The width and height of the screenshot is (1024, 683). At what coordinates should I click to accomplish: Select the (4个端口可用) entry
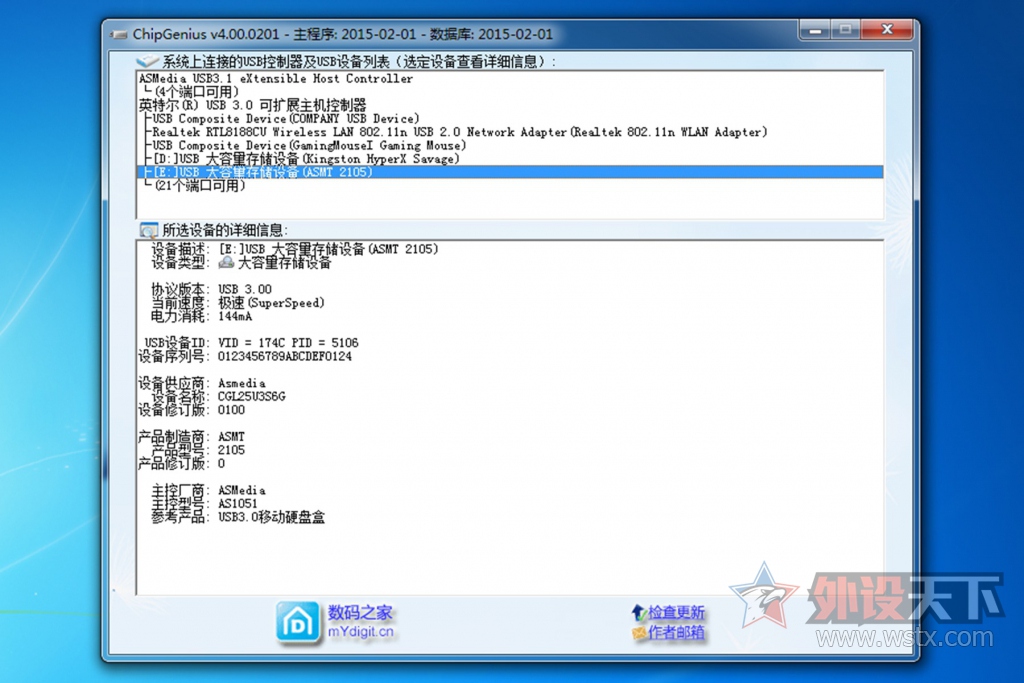tap(197, 92)
